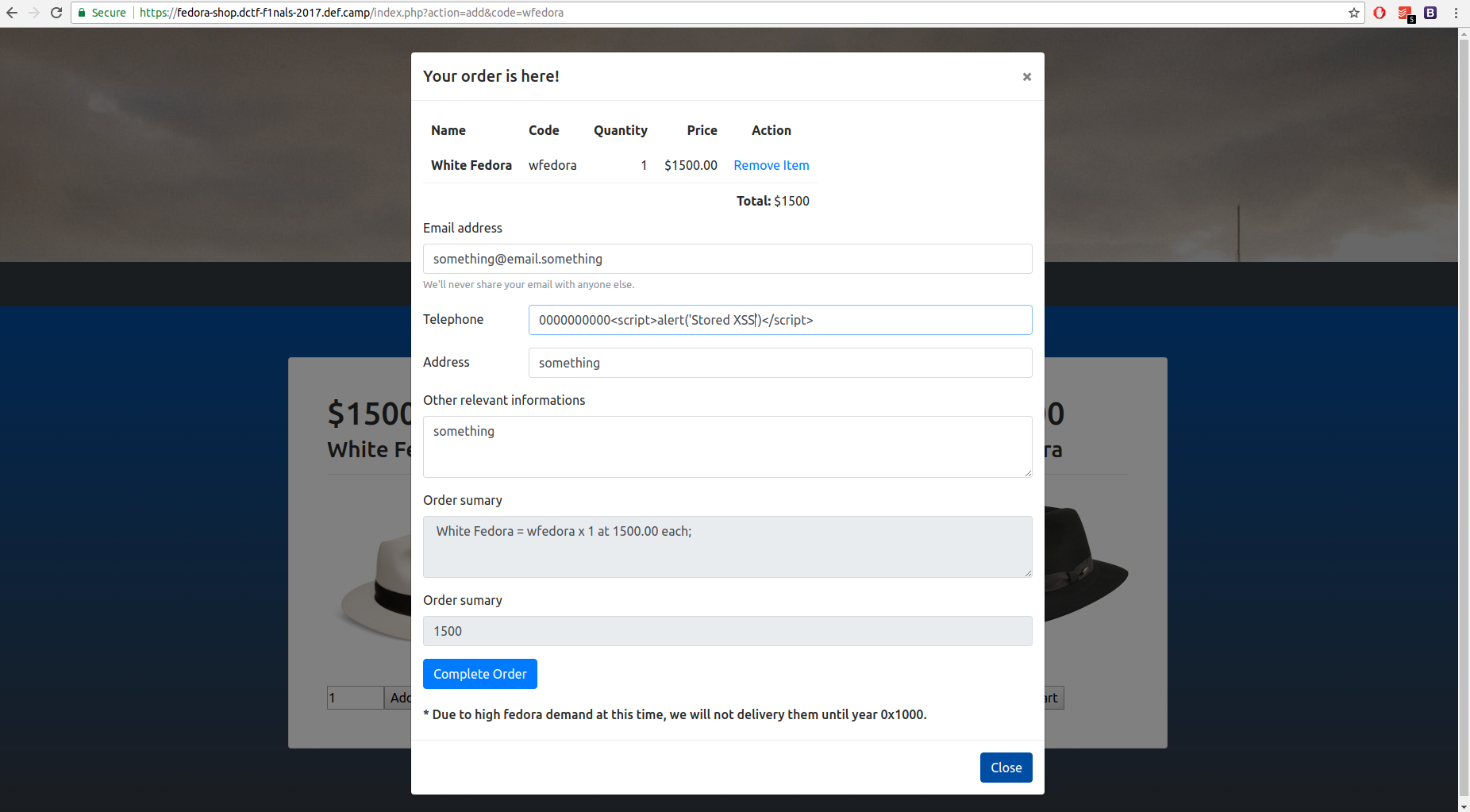Viewport: 1470px width, 812px height.
Task: Focus the Email address field
Action: coord(728,259)
